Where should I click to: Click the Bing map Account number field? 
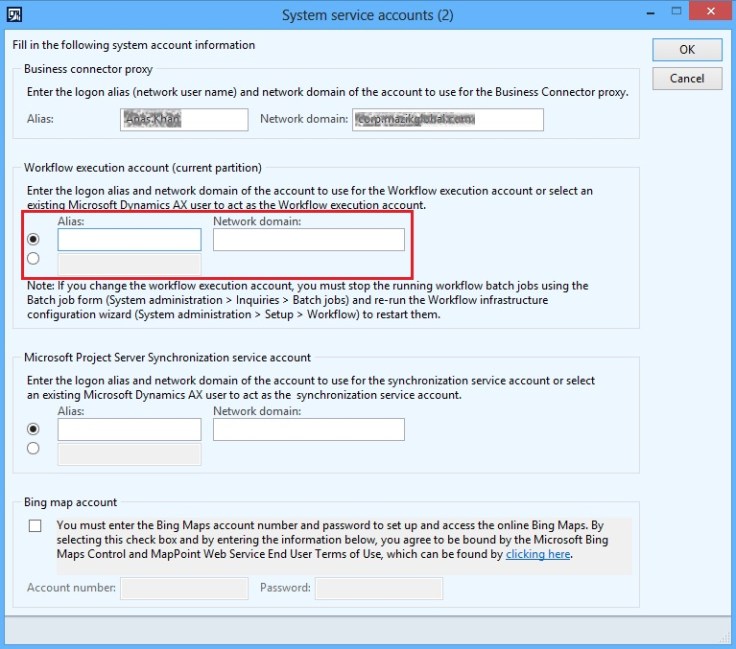[184, 588]
